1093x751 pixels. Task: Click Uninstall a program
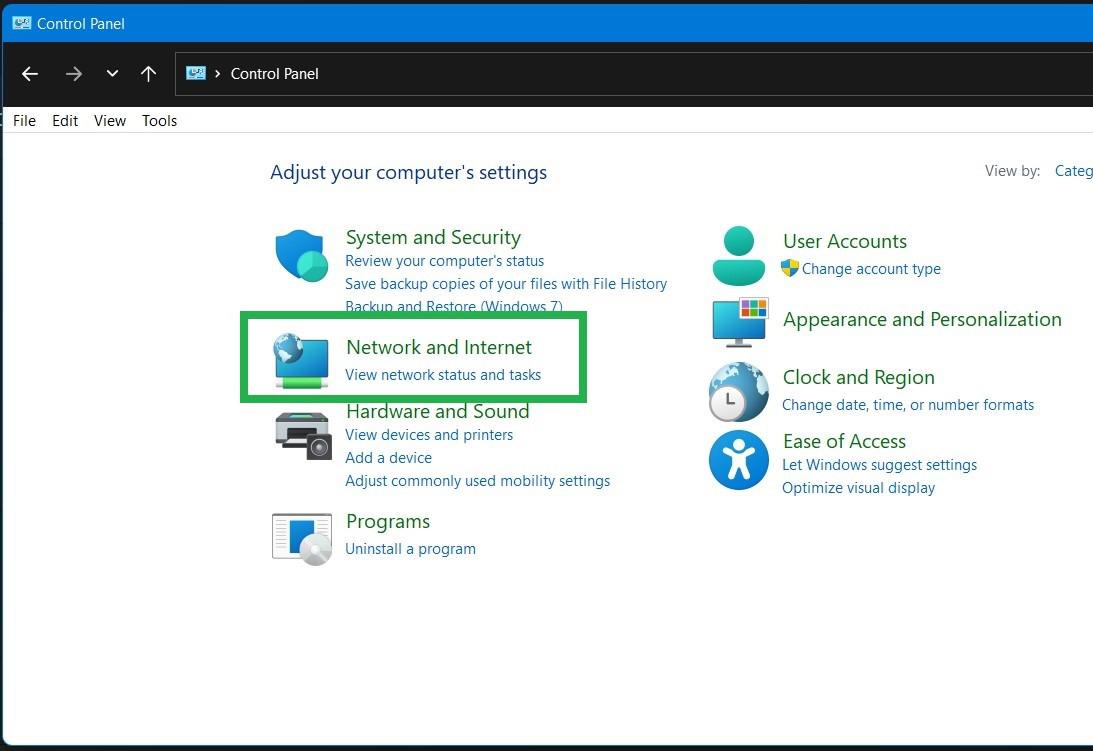click(x=411, y=549)
